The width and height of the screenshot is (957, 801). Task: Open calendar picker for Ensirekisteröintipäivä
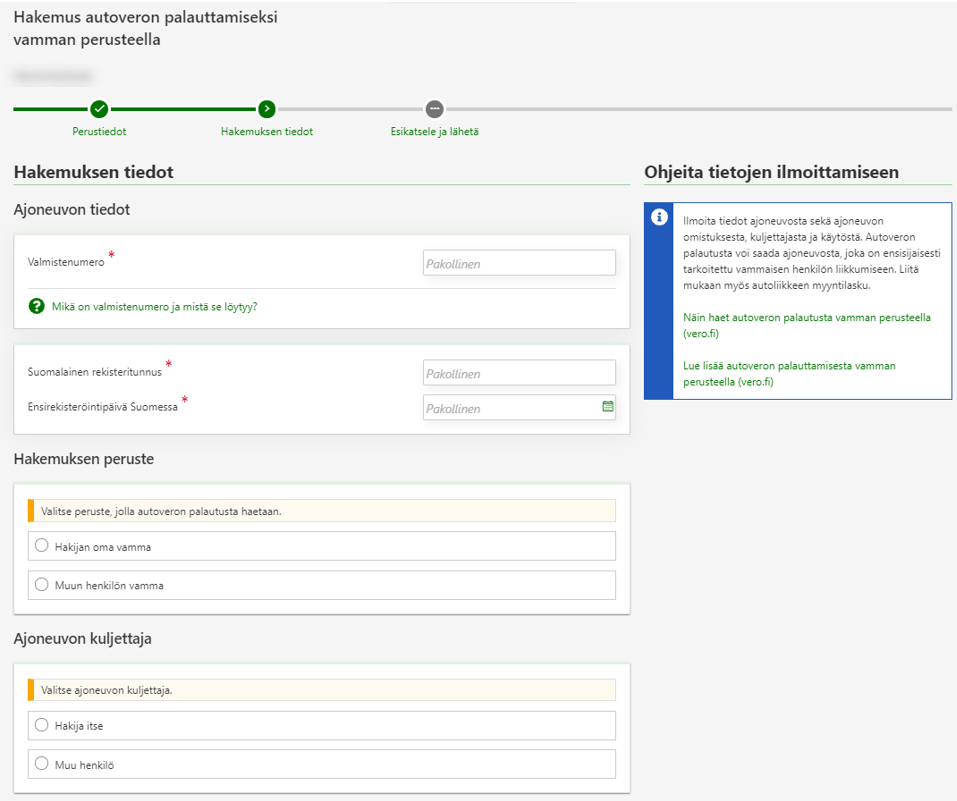click(x=607, y=407)
